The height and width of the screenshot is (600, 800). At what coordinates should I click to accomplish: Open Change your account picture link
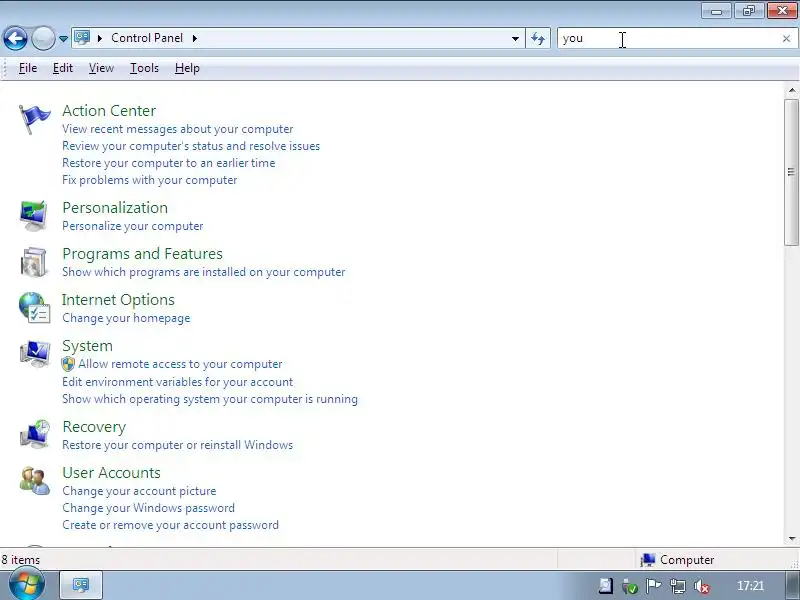point(139,491)
